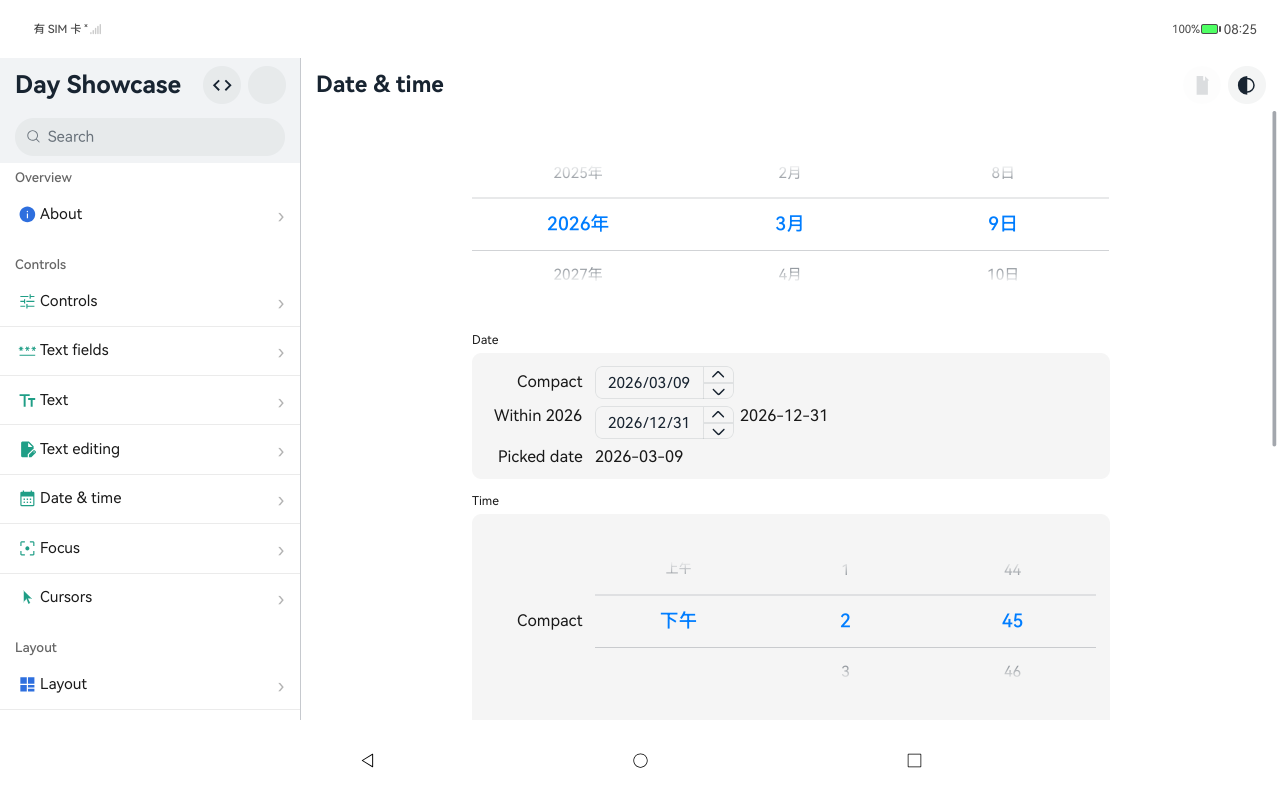Viewport: 1280px width, 800px height.
Task: Tap the circular Home navigation button
Action: click(x=640, y=760)
